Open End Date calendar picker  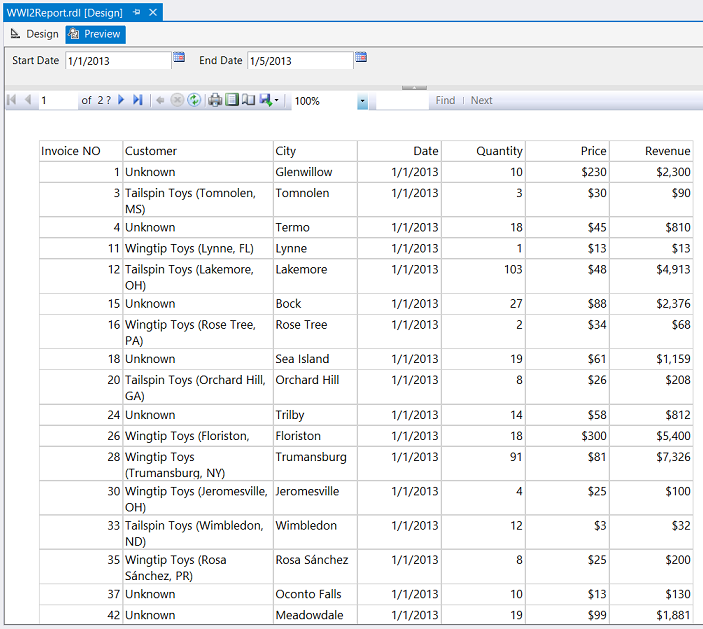coord(361,58)
